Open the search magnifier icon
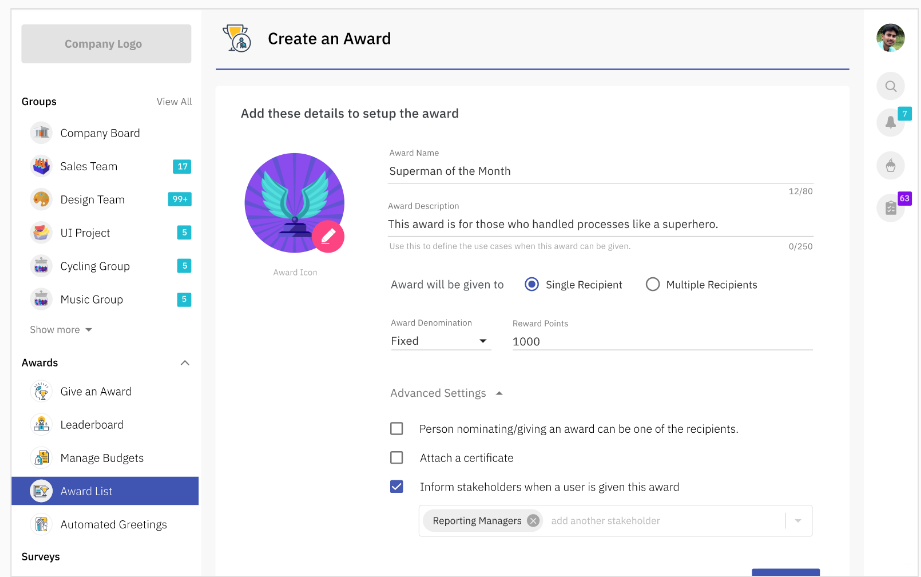Viewport: 921px width, 577px height. (890, 86)
